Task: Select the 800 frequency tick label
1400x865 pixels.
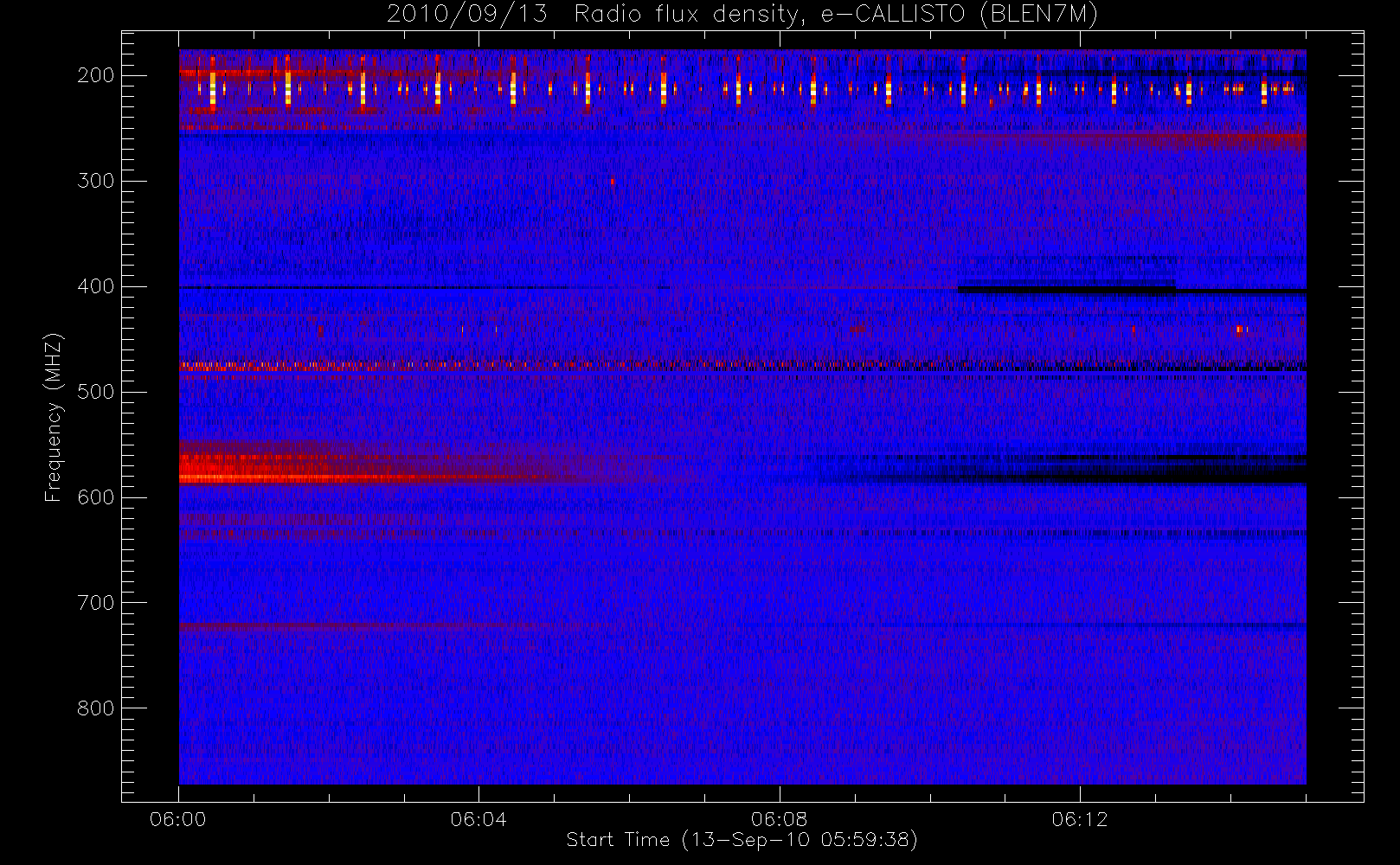Action: coord(96,708)
